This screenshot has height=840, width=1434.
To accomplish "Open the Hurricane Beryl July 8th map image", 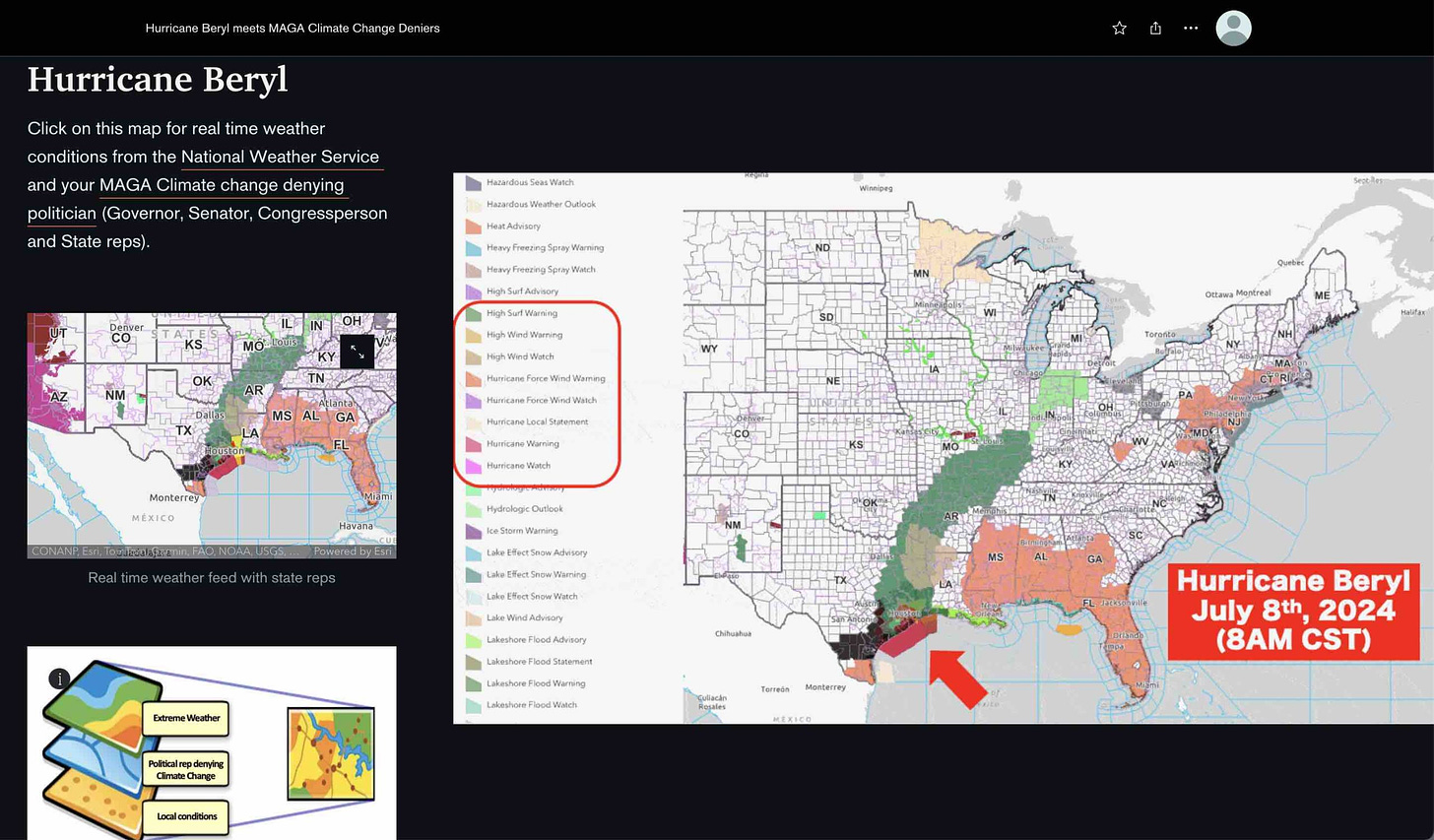I will (x=944, y=448).
